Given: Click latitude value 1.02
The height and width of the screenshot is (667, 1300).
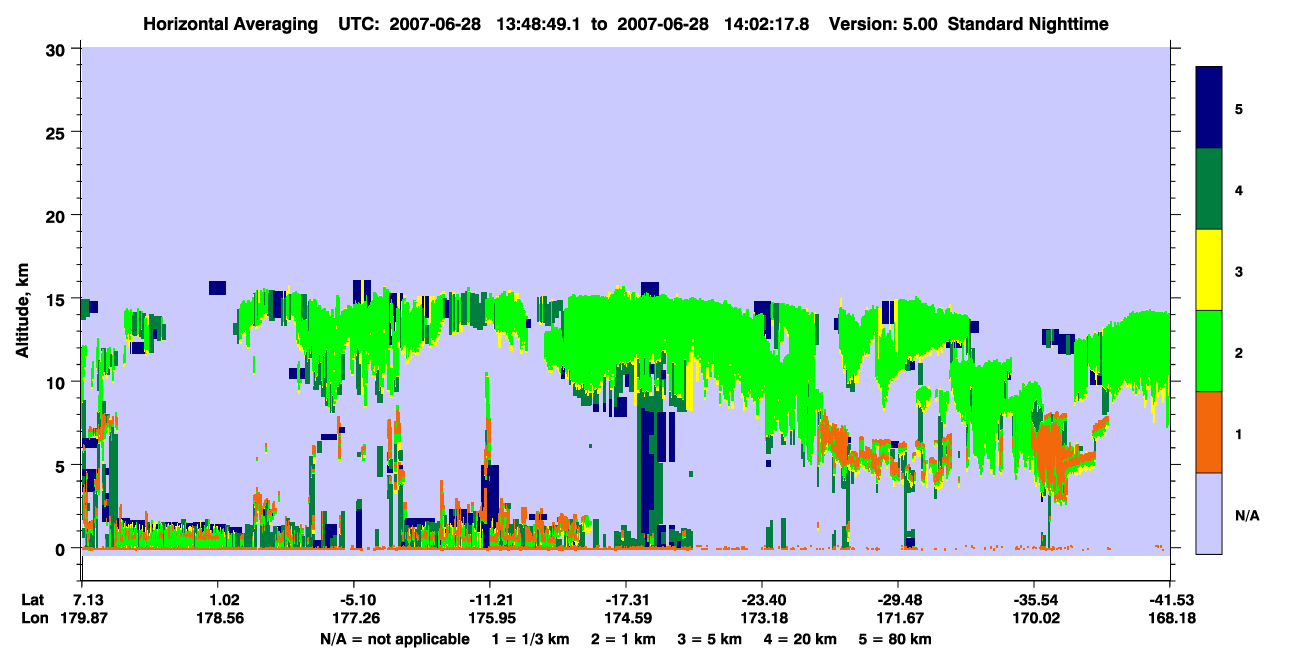Looking at the screenshot, I should tap(217, 600).
